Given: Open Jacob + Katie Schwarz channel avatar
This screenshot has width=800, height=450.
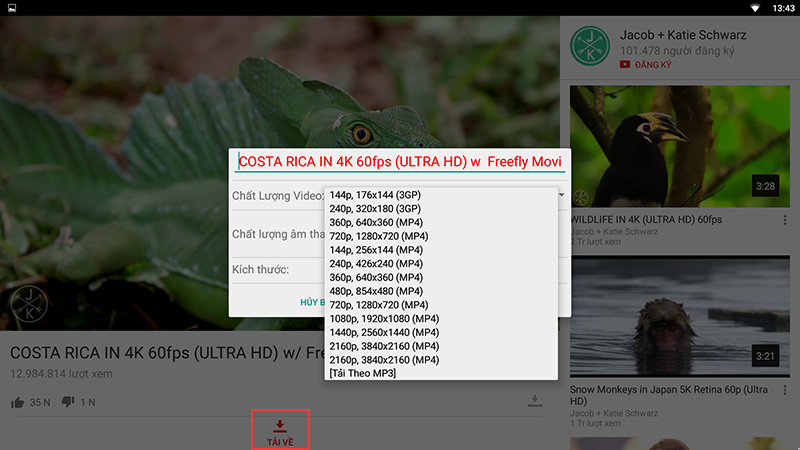Looking at the screenshot, I should pyautogui.click(x=590, y=46).
